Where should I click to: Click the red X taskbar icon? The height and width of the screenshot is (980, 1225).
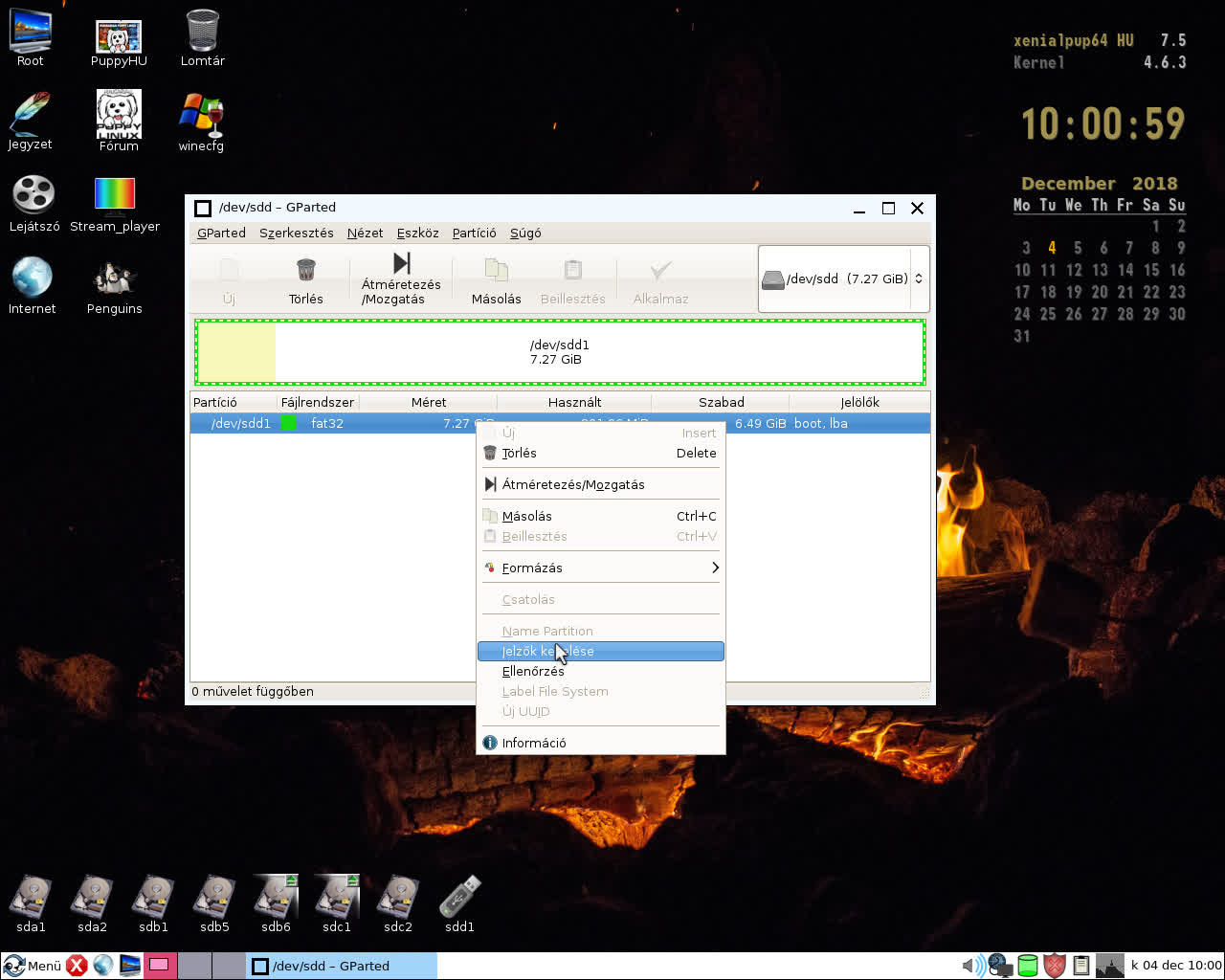point(78,966)
